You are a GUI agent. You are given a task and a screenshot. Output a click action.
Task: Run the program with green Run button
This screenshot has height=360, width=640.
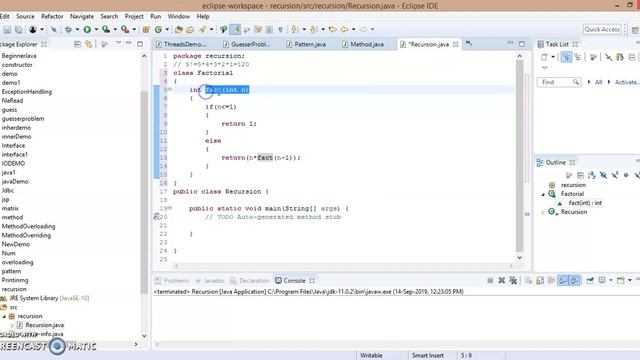[87, 29]
